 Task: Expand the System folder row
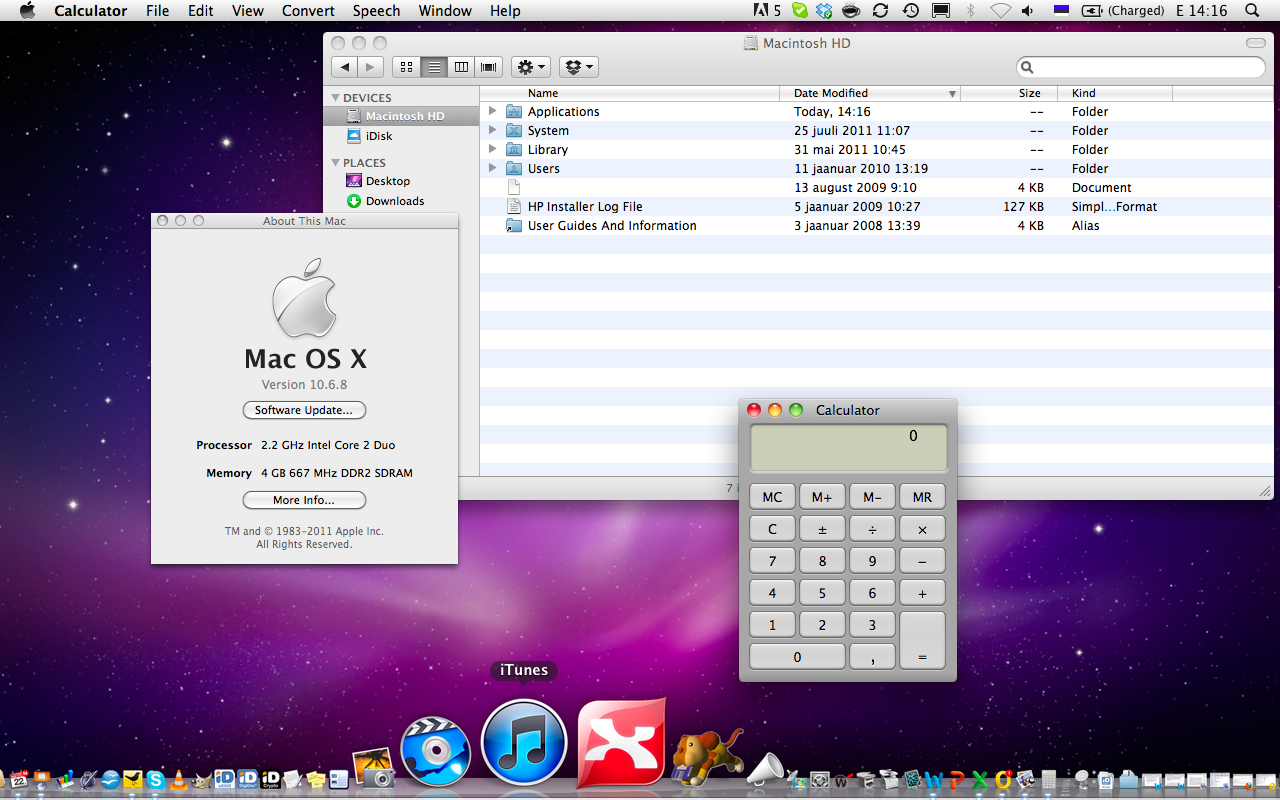(492, 130)
